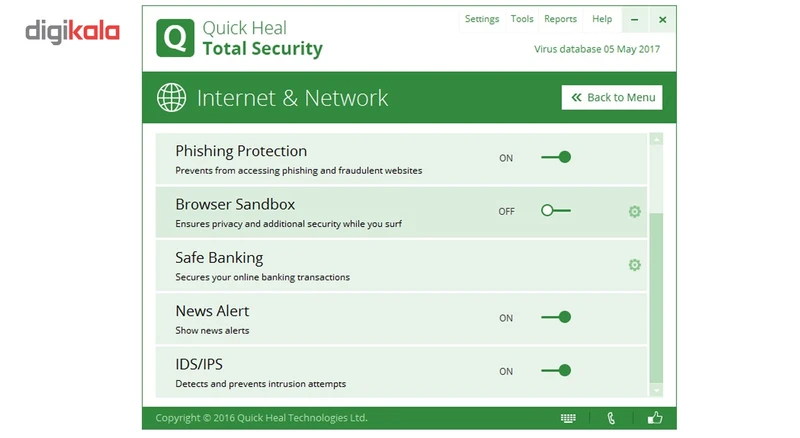Disable Phishing Protection toggle
The image size is (800, 438).
pos(556,157)
